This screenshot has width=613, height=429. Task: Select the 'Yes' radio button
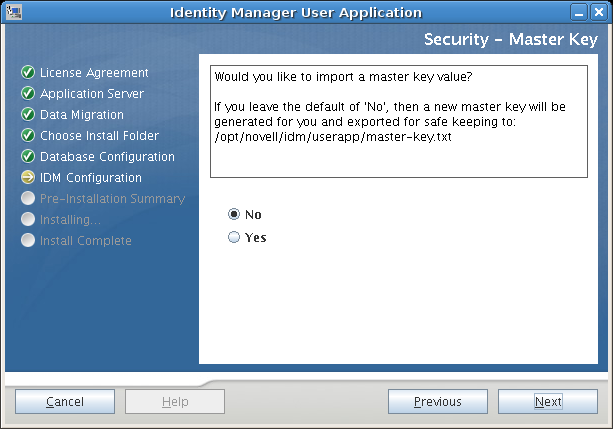235,238
